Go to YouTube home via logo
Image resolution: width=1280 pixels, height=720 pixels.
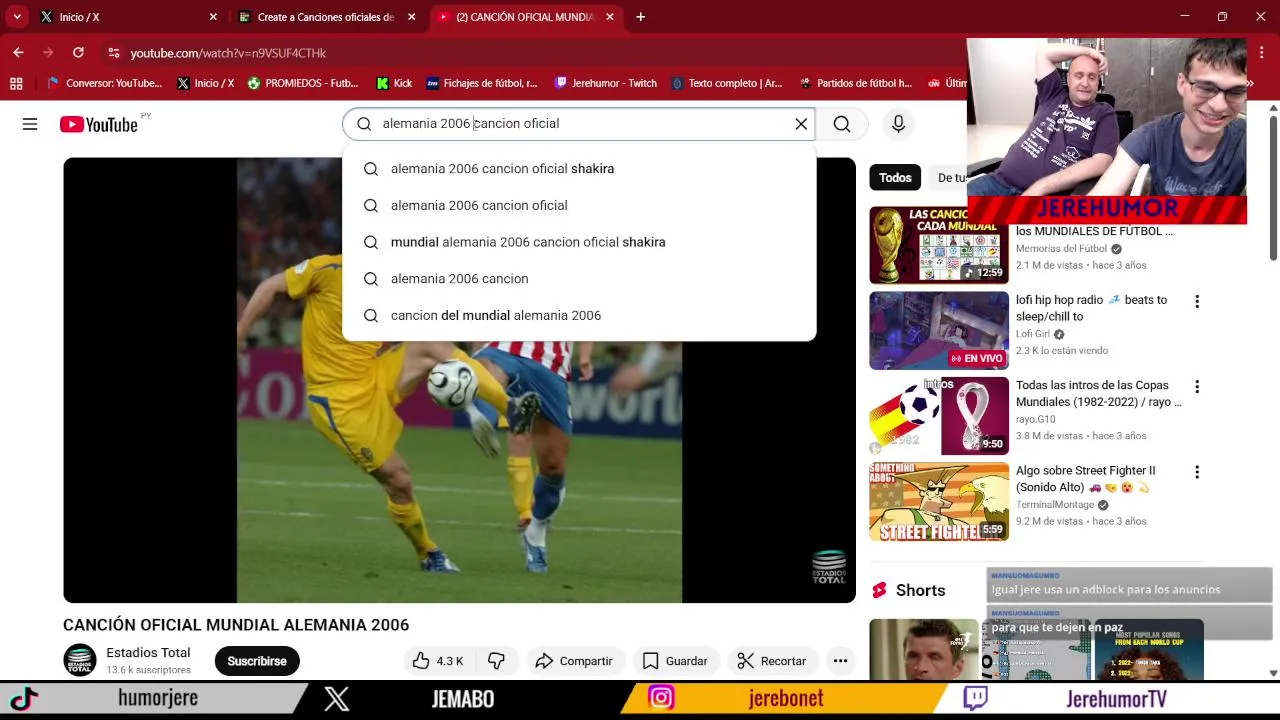[98, 124]
